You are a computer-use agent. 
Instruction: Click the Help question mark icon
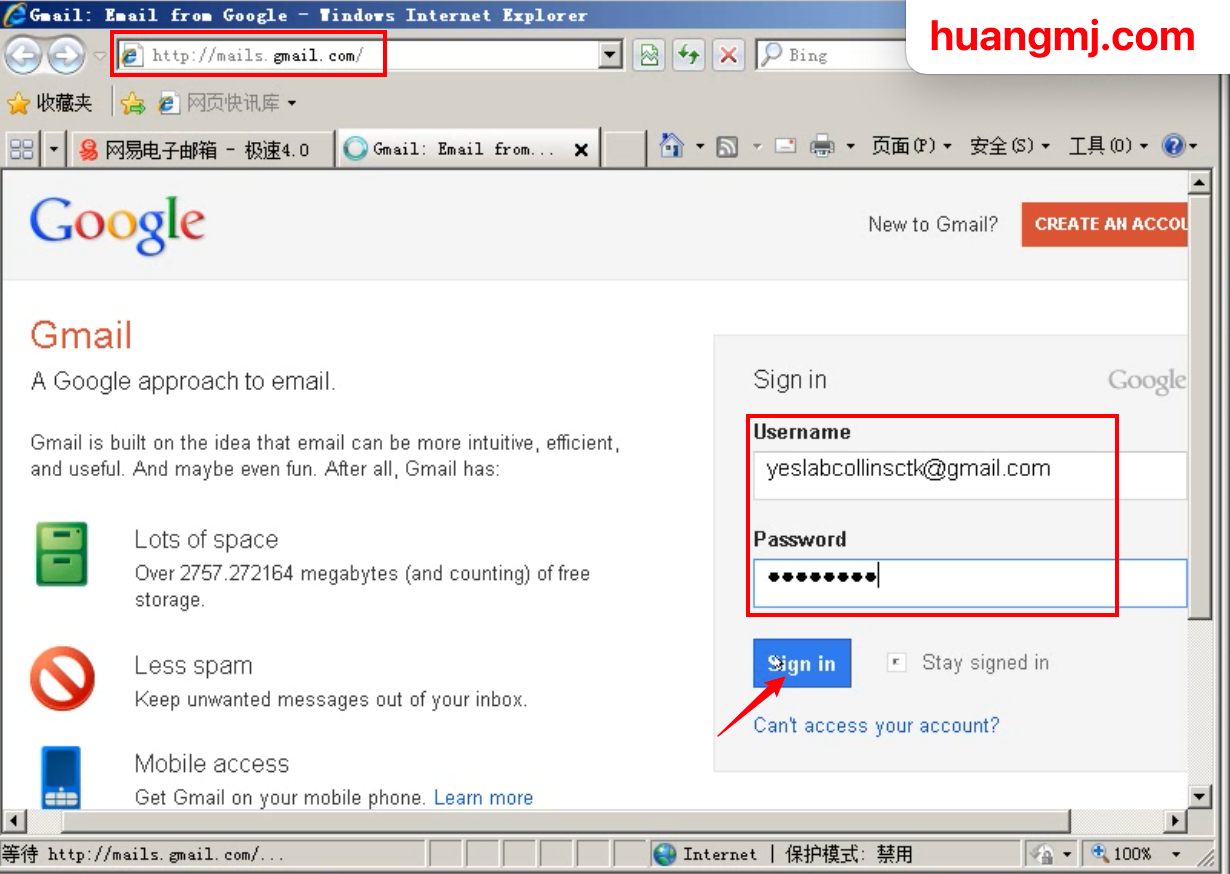tap(1174, 146)
